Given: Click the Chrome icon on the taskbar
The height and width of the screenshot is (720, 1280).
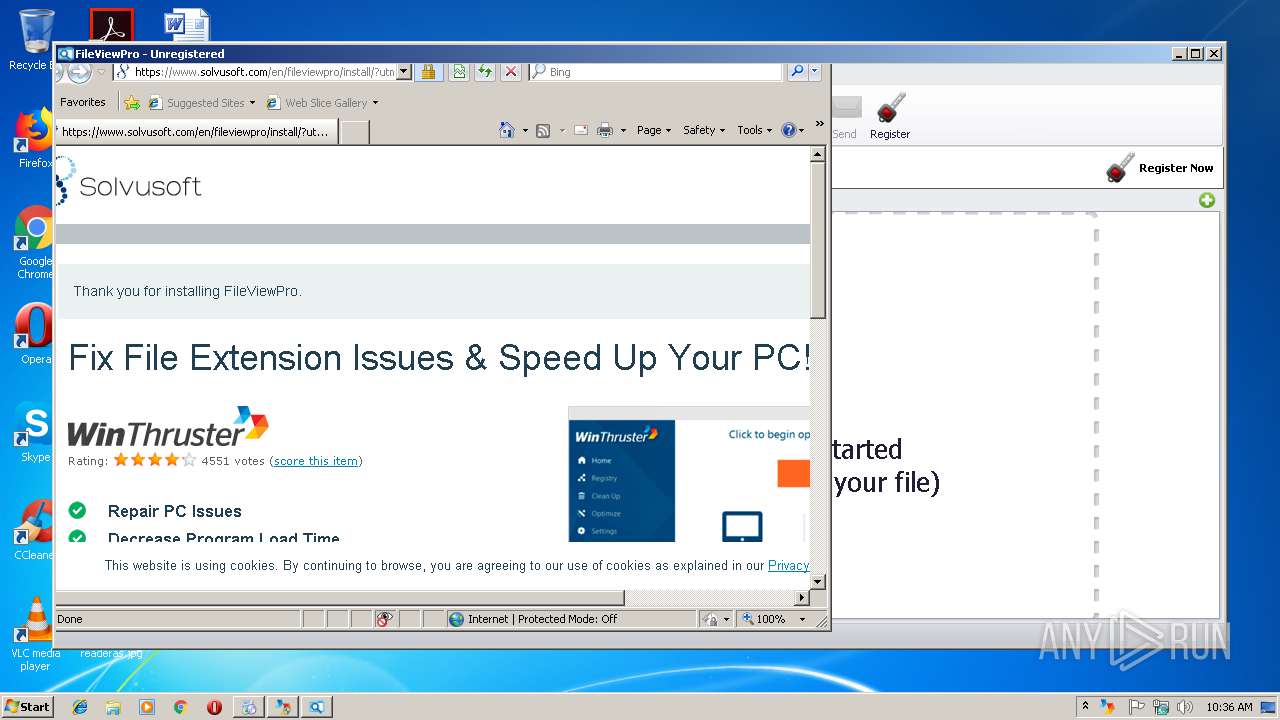Looking at the screenshot, I should [x=180, y=707].
